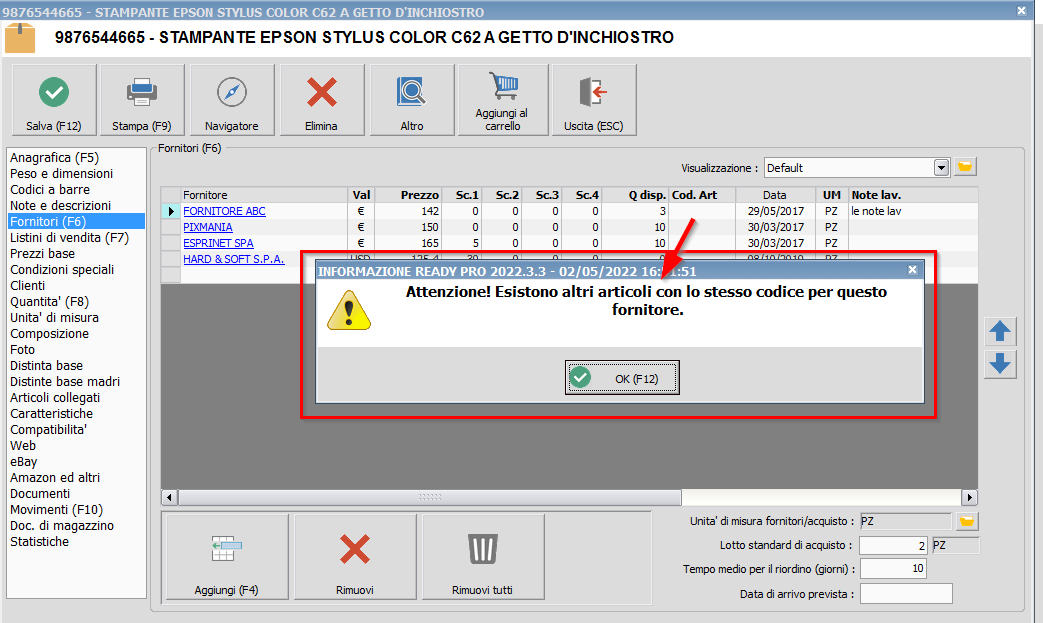Click the Unita' di misura fornitori/acquisto field
The image size is (1043, 623).
pyautogui.click(x=905, y=521)
